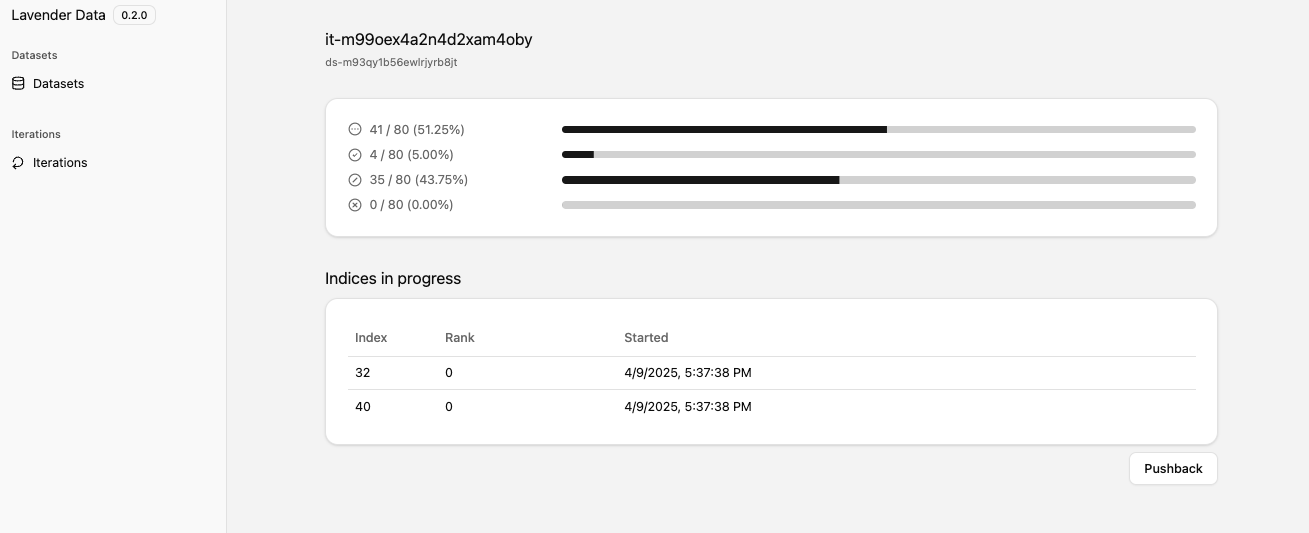
Task: Click the Started column header
Action: 646,338
